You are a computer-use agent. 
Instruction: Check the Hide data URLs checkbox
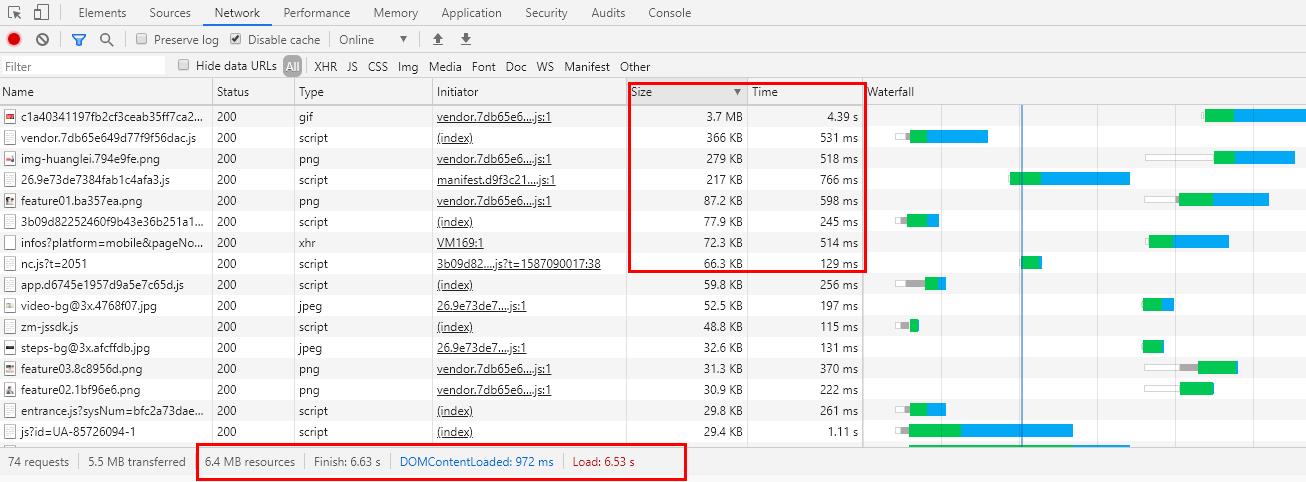[184, 66]
